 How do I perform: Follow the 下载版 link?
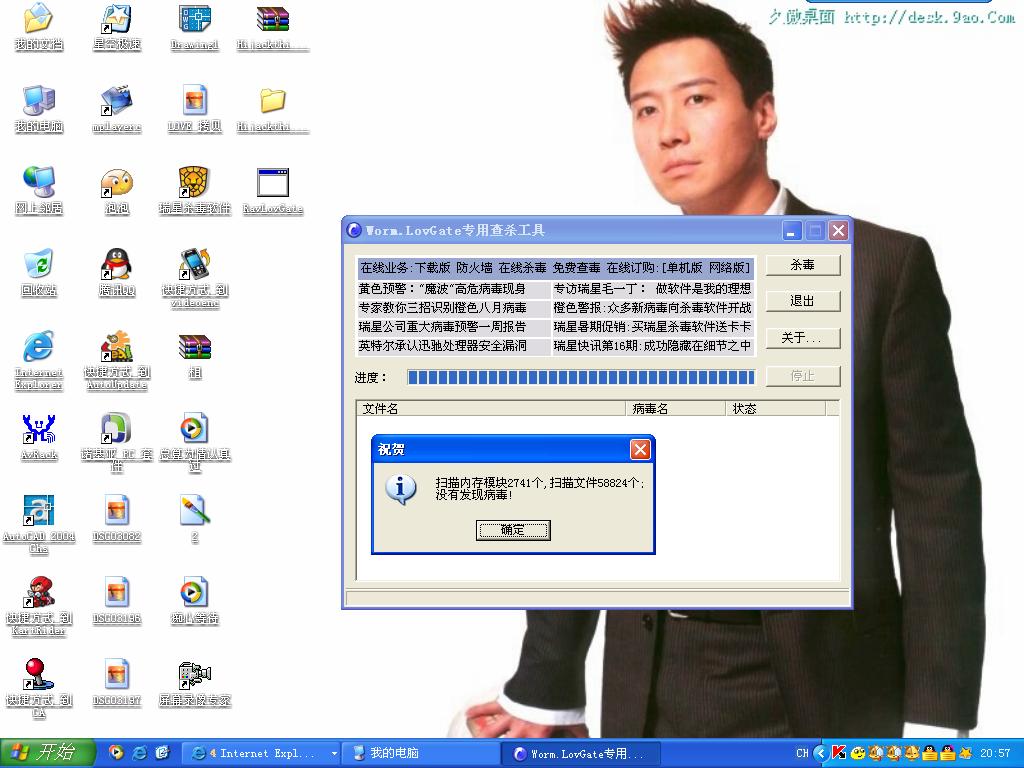click(433, 268)
